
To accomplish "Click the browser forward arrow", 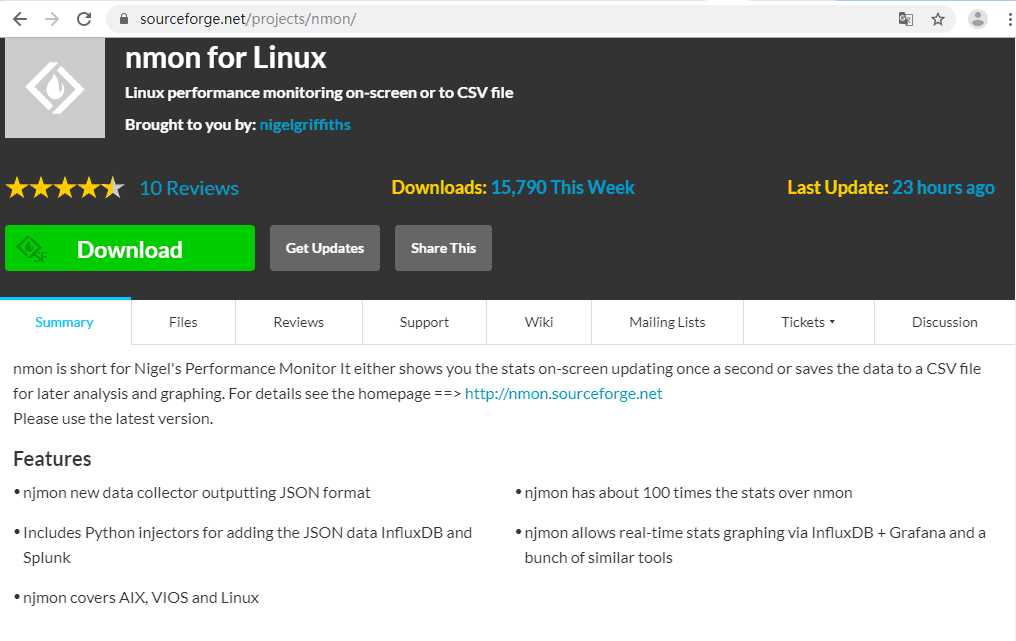I will point(52,19).
